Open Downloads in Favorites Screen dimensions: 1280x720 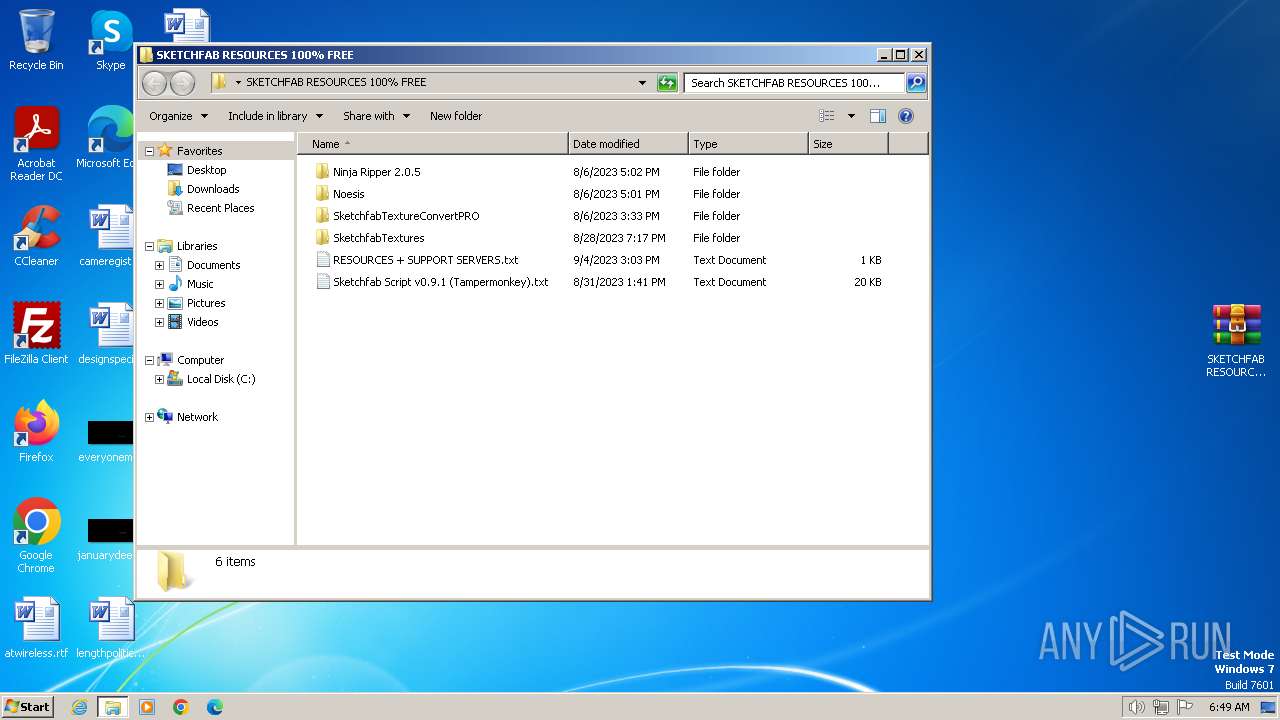coord(212,189)
